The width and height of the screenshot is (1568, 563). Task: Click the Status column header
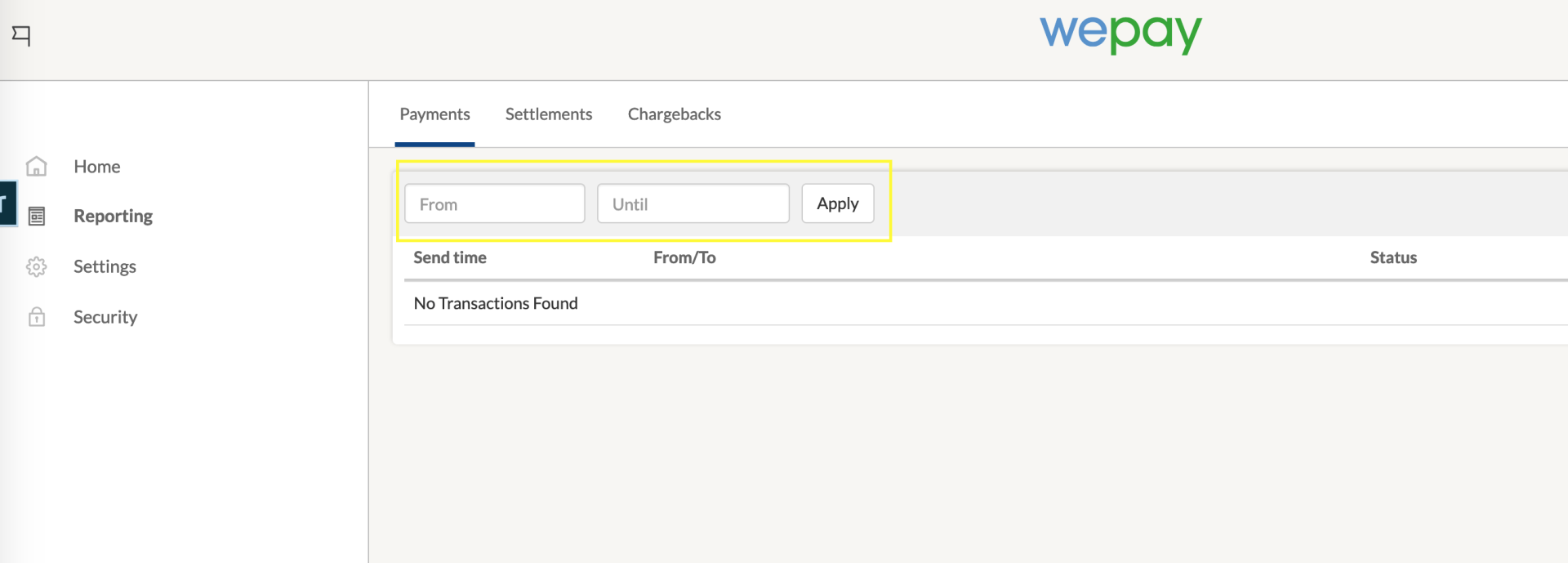click(x=1393, y=258)
